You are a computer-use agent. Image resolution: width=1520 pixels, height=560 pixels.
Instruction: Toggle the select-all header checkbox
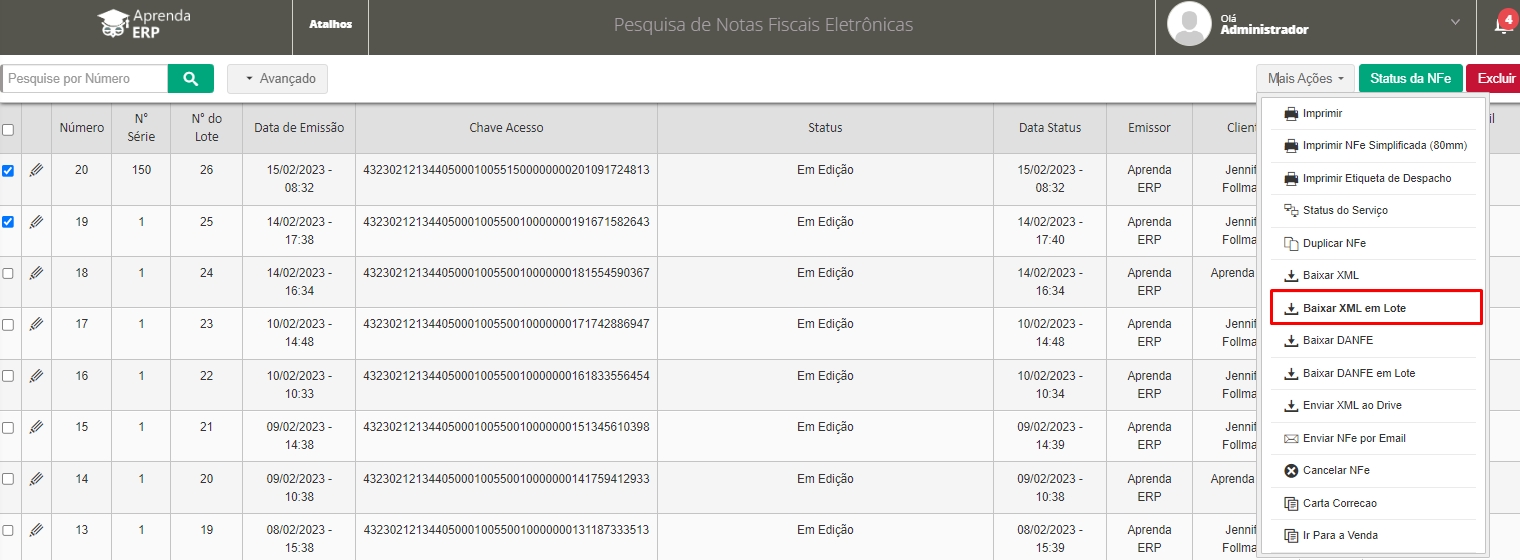tap(8, 129)
